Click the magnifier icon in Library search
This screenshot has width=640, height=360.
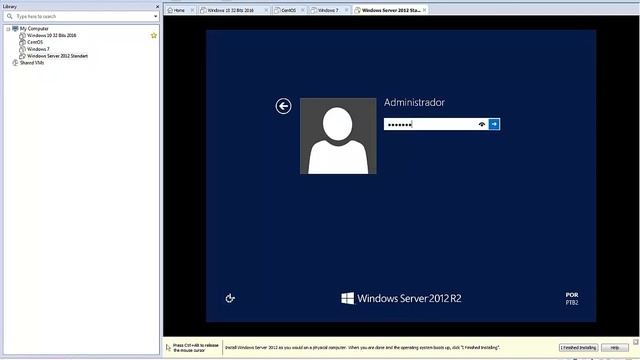10,16
